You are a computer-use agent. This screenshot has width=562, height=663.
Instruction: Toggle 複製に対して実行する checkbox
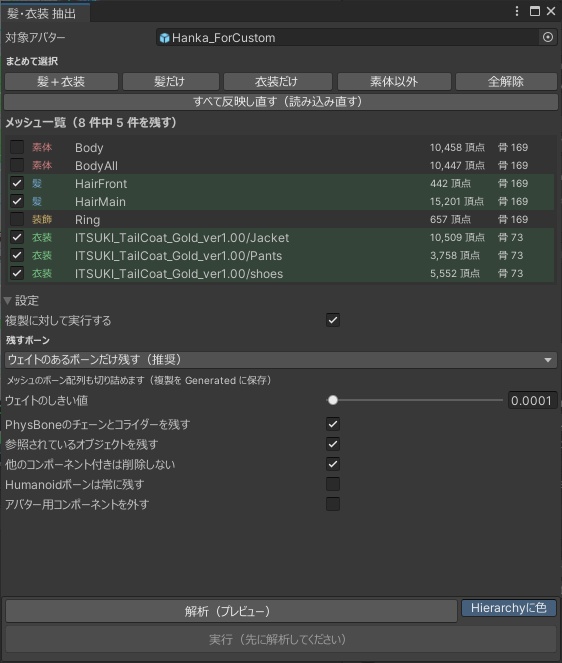click(333, 320)
